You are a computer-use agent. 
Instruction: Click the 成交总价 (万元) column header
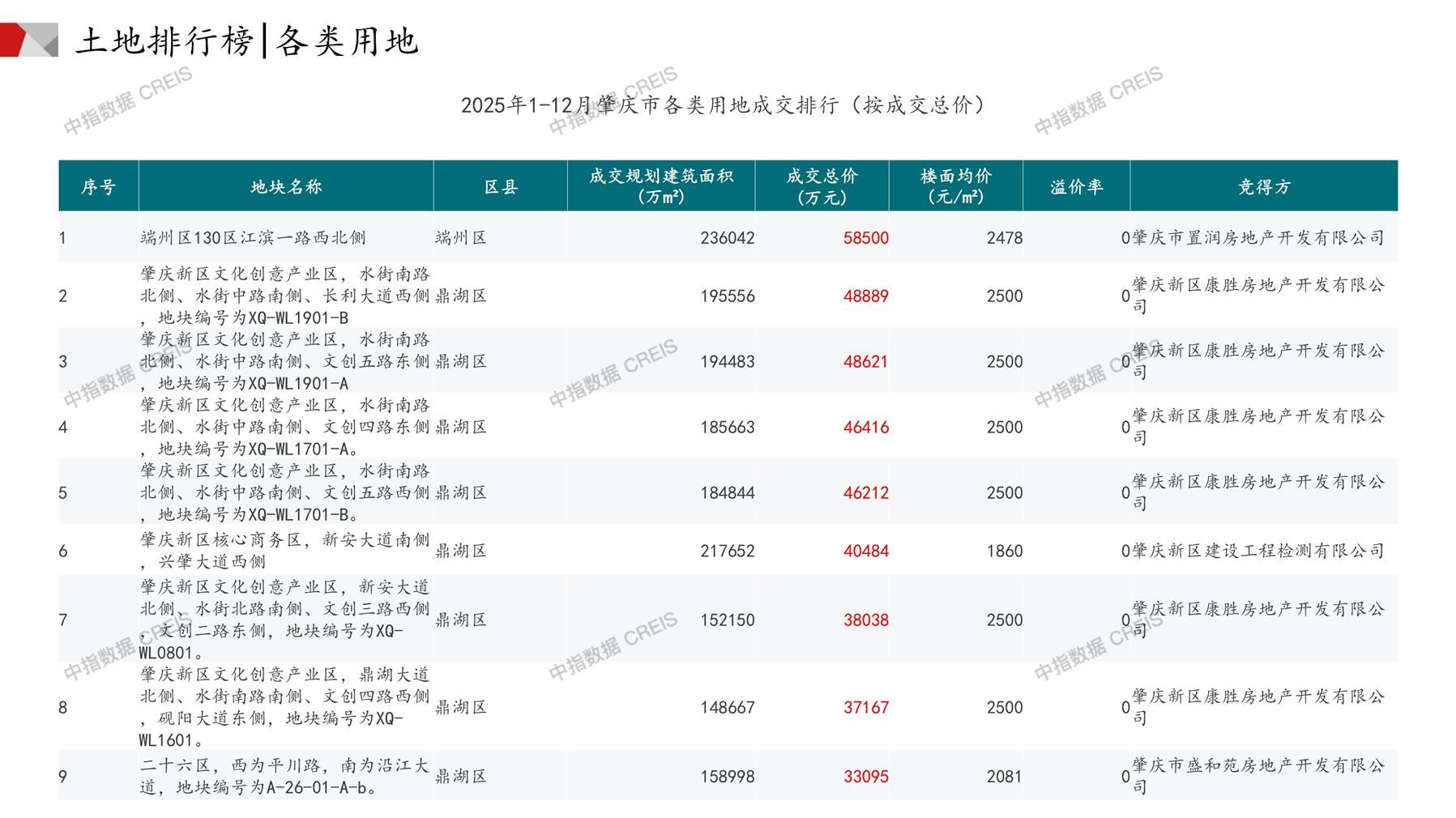click(x=822, y=186)
